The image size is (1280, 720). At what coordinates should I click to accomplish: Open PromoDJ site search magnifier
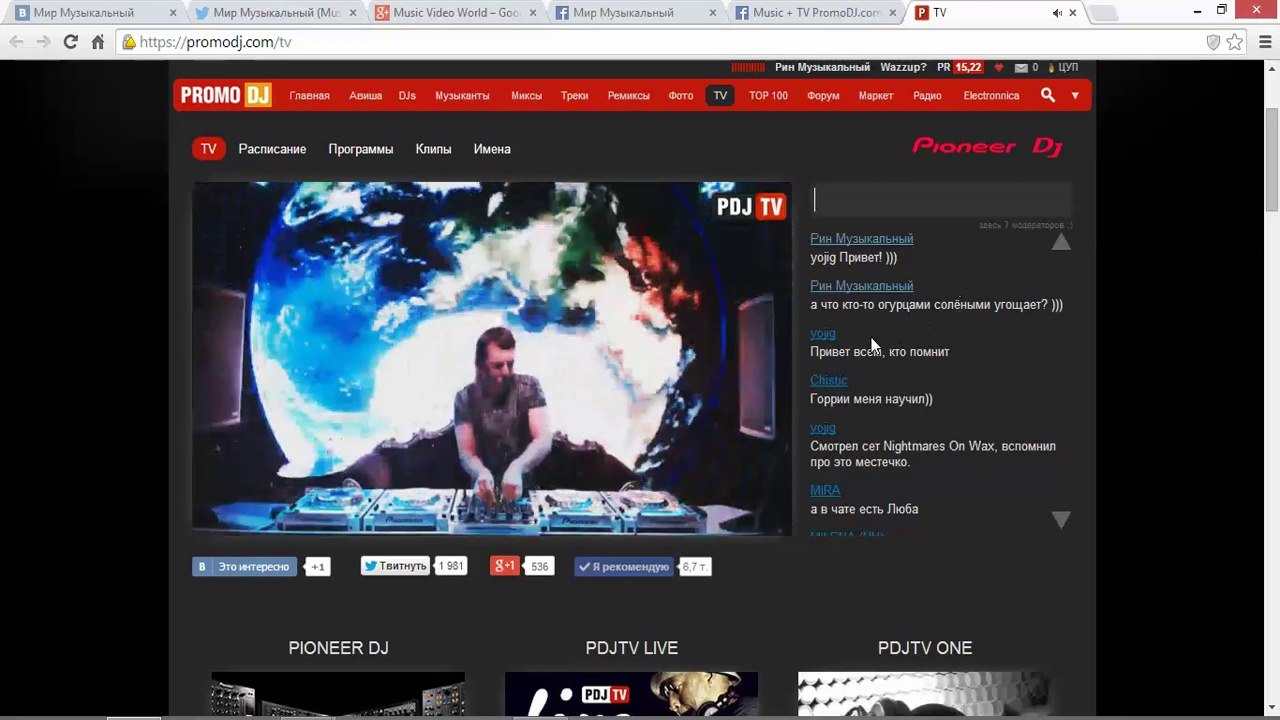point(1047,95)
